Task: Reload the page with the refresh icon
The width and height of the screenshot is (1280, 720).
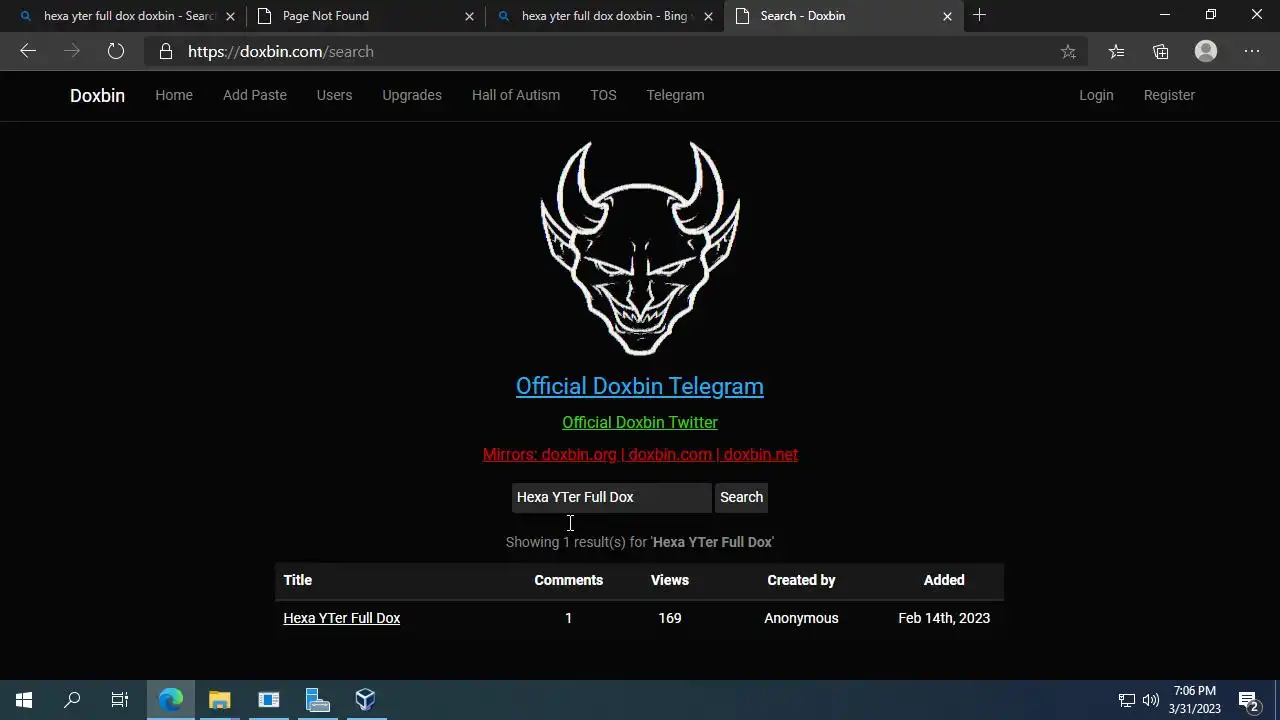Action: tap(116, 51)
